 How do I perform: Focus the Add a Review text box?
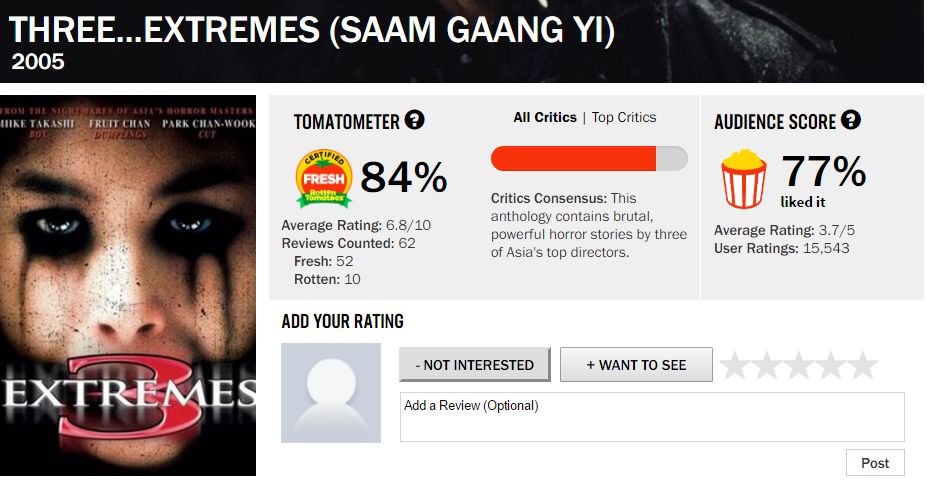click(x=652, y=417)
